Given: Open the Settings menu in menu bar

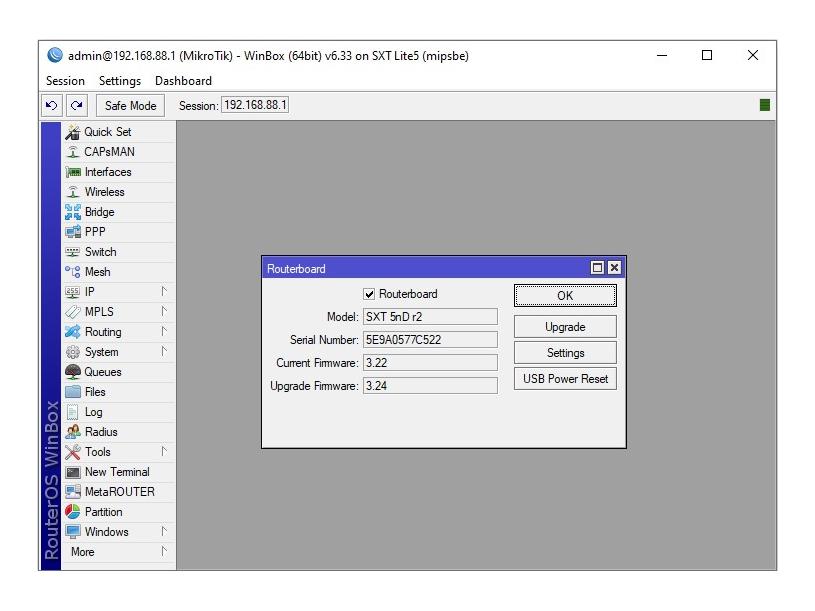Looking at the screenshot, I should [x=120, y=81].
